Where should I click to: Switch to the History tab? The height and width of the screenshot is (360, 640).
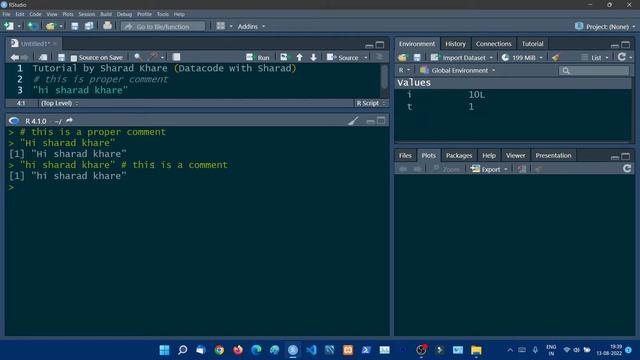pos(455,44)
